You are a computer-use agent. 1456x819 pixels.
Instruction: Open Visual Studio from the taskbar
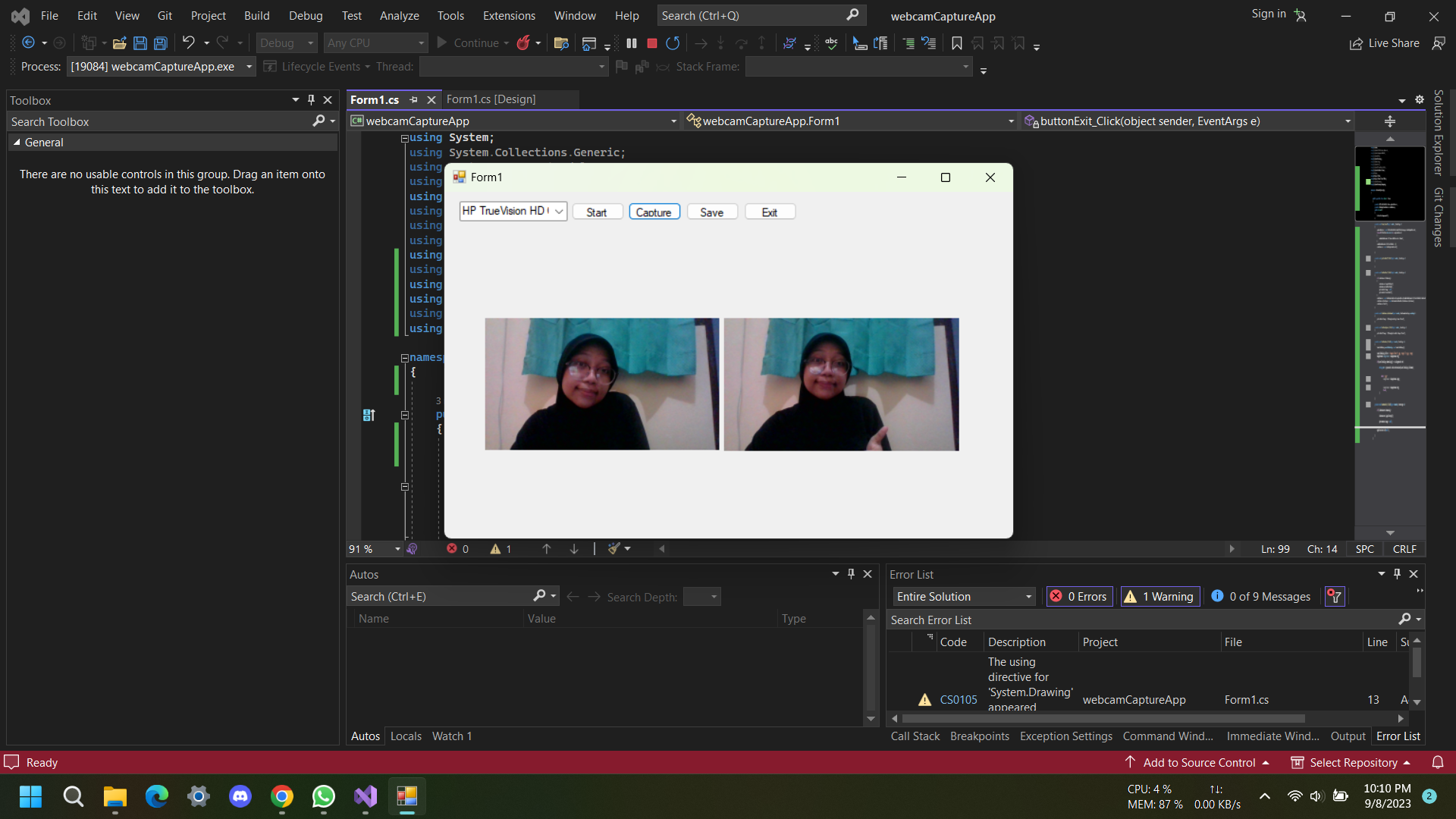point(366,796)
